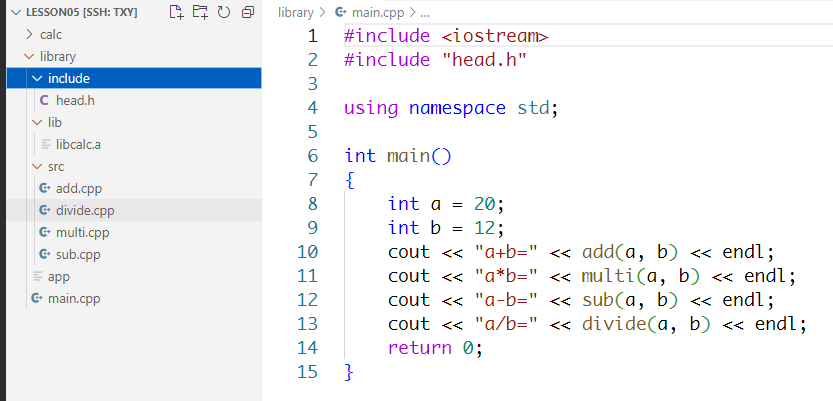This screenshot has height=401, width=833.
Task: Click the sub(a, b) call on line 12
Action: click(630, 300)
